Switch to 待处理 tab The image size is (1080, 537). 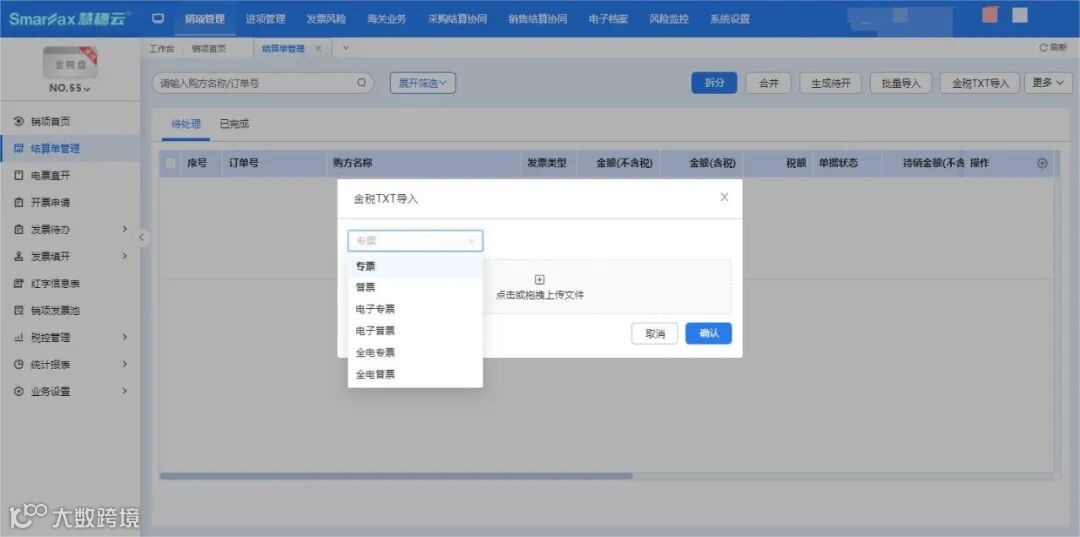186,125
